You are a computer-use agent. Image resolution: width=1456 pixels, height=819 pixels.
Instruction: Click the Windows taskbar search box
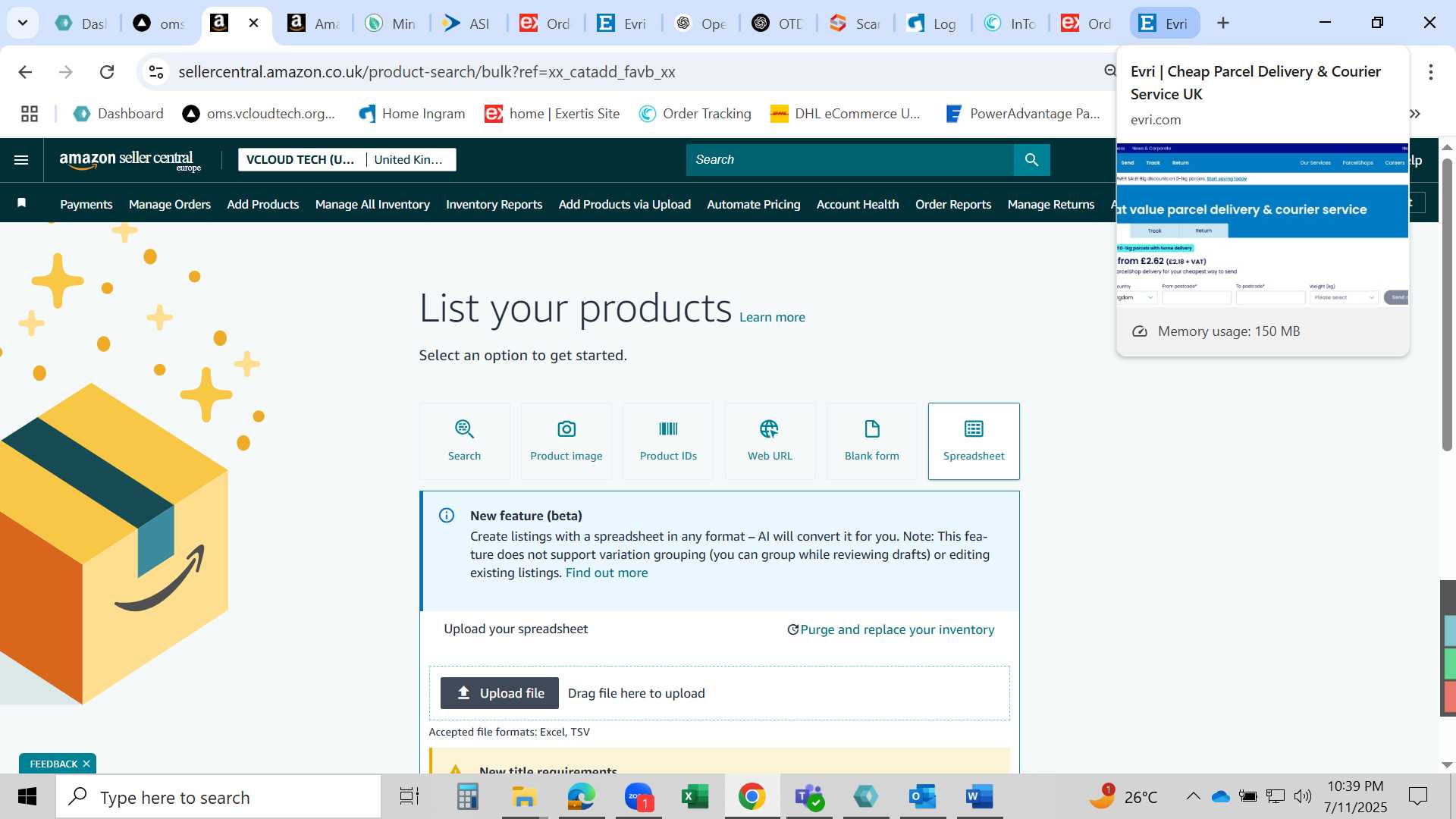pos(218,797)
